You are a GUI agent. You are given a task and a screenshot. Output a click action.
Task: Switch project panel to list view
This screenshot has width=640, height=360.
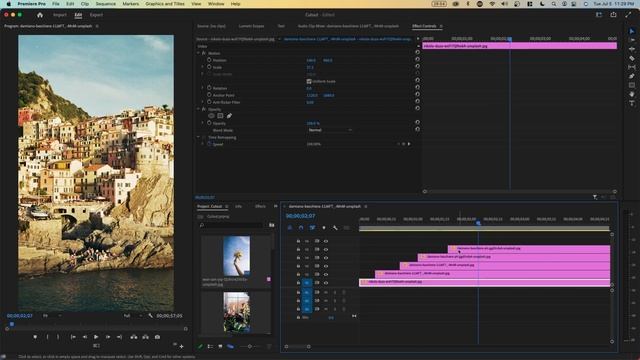click(210, 347)
